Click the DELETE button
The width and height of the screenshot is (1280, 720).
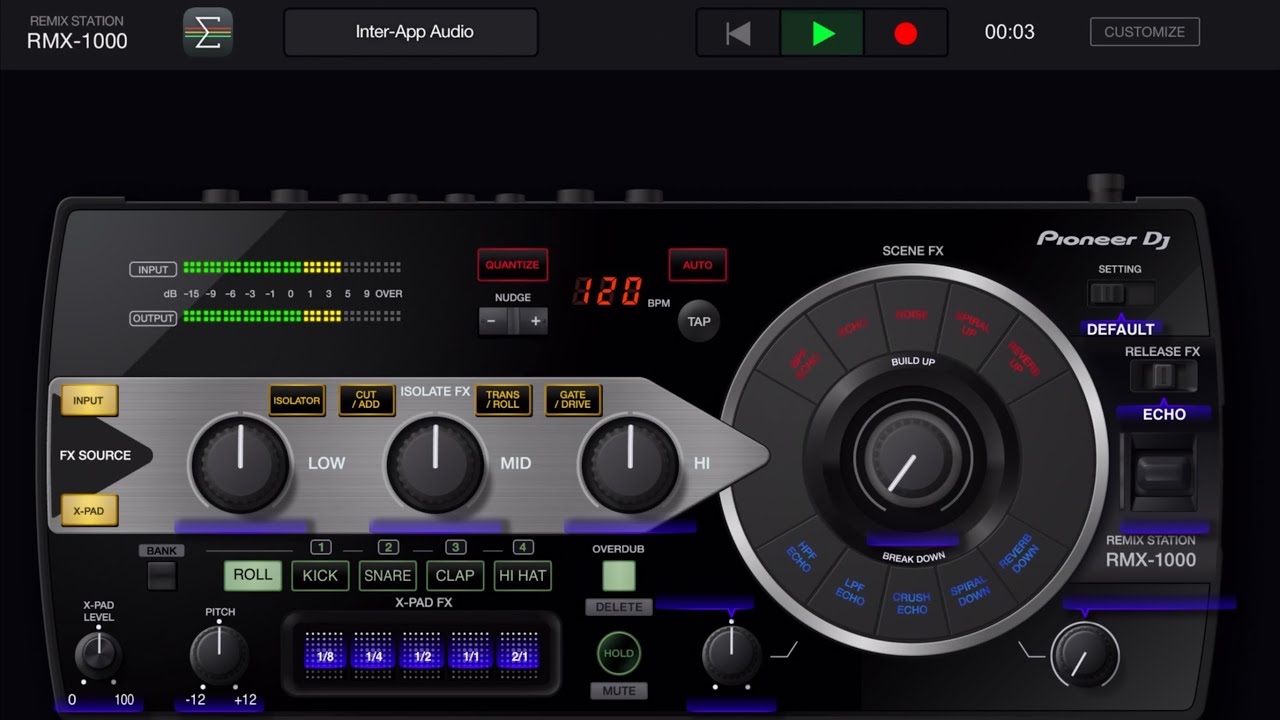619,607
